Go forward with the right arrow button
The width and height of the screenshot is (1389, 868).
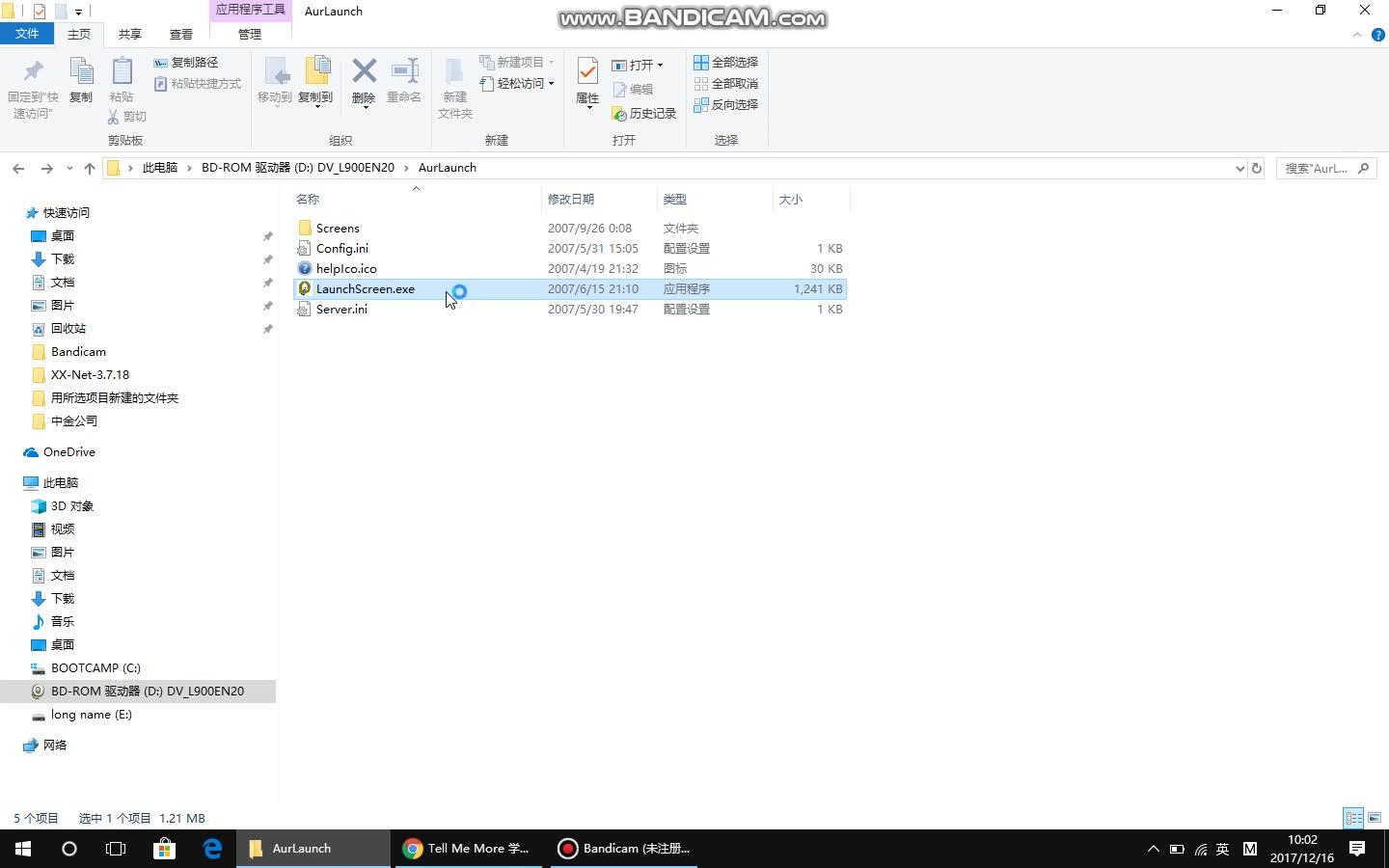pos(46,168)
